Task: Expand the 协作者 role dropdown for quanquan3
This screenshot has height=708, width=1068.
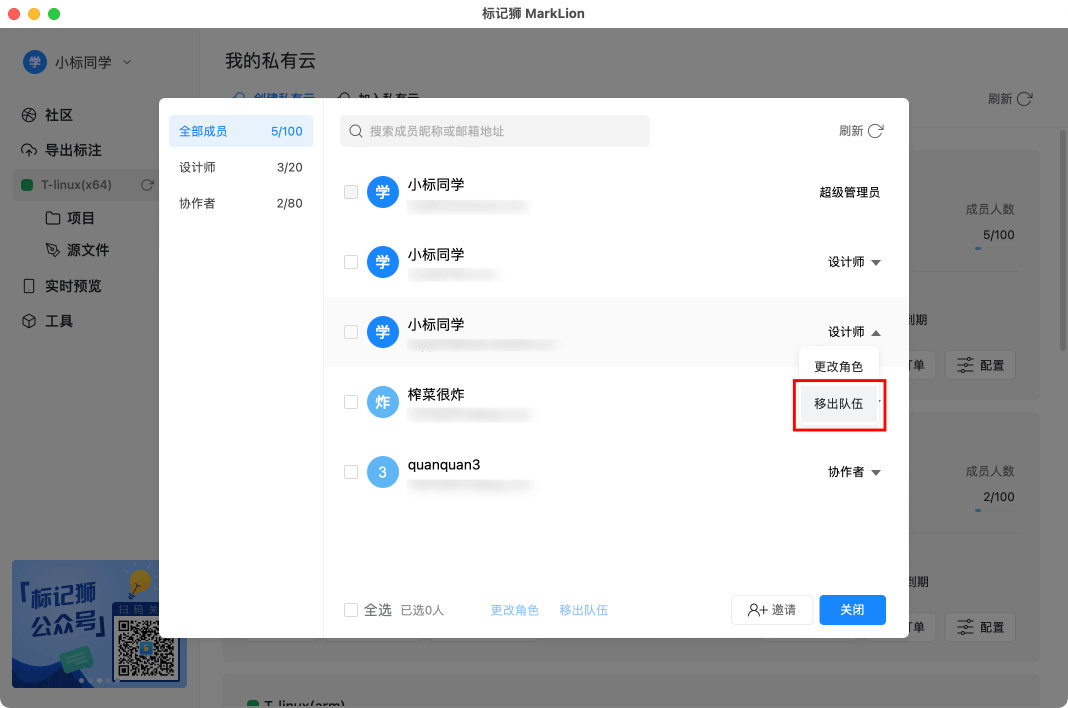Action: click(x=854, y=472)
